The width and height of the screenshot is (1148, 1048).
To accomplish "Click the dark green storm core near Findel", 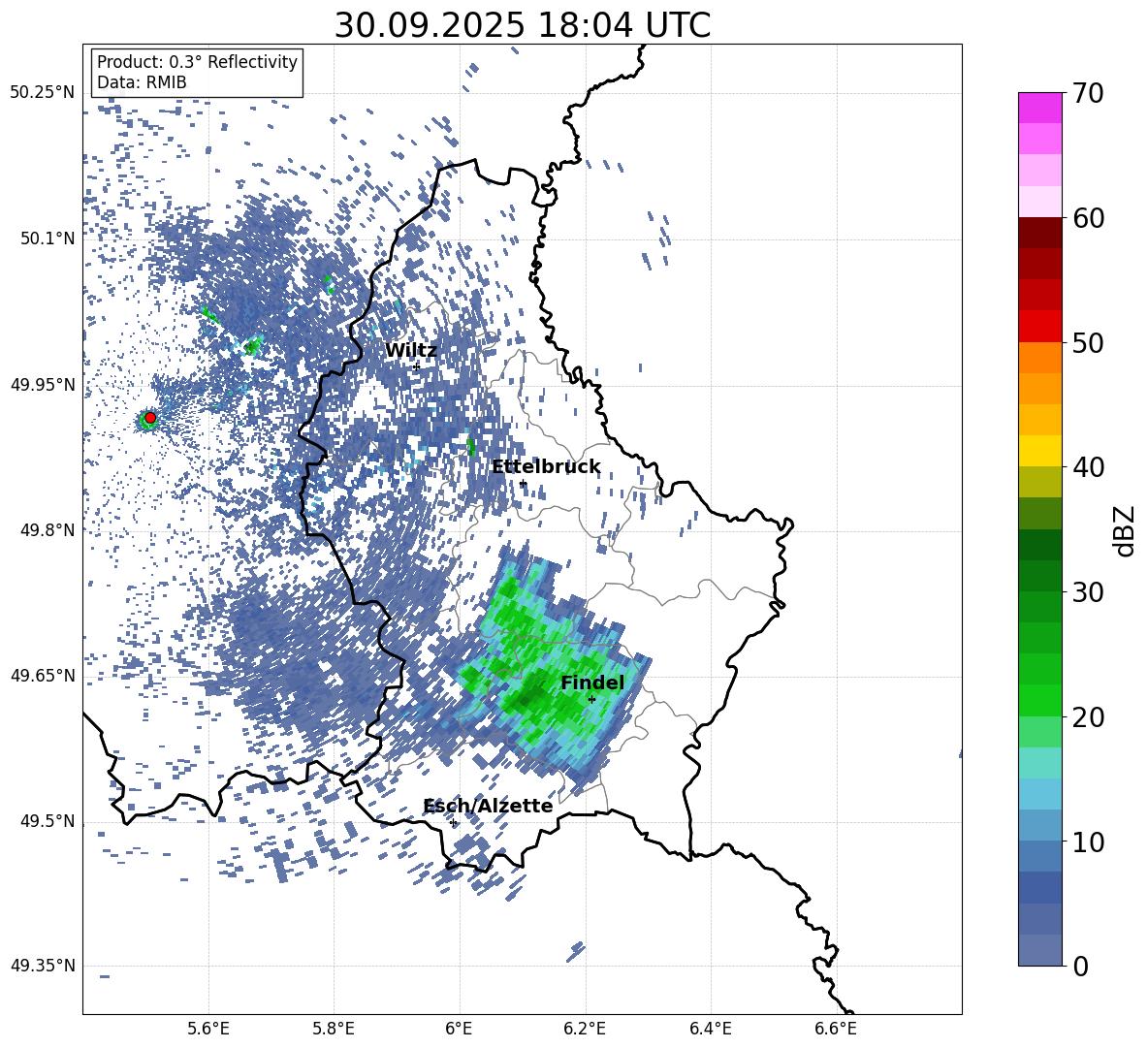I will [x=527, y=697].
